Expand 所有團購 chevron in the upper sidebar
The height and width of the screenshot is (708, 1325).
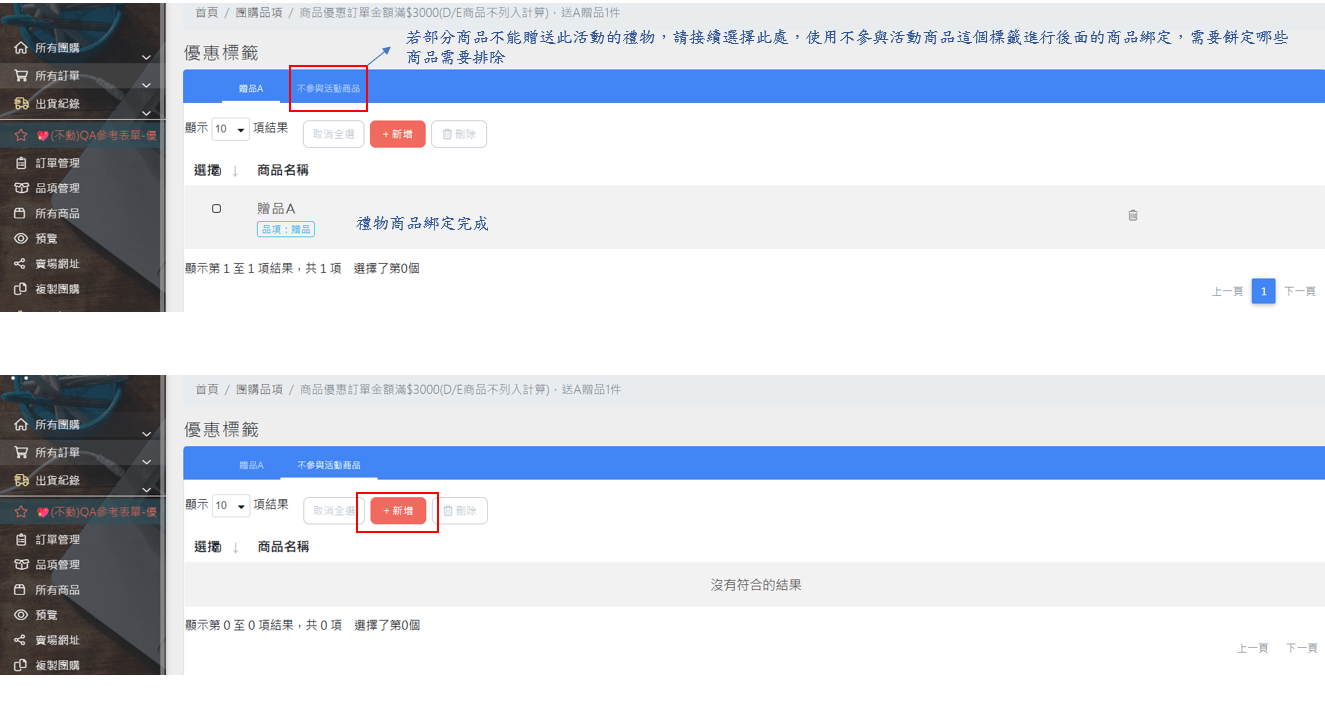[146, 58]
